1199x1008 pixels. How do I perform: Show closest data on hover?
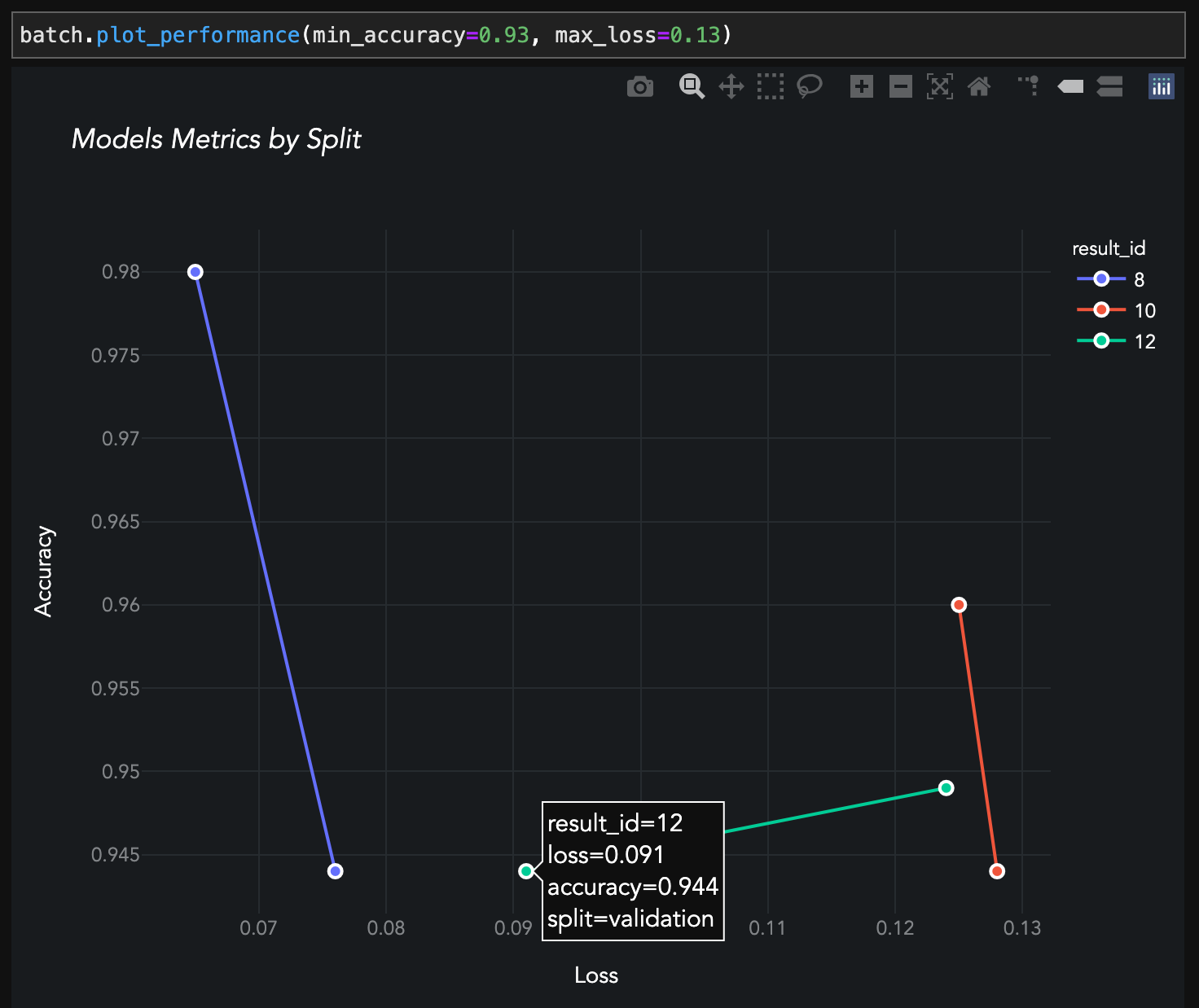(x=1070, y=86)
